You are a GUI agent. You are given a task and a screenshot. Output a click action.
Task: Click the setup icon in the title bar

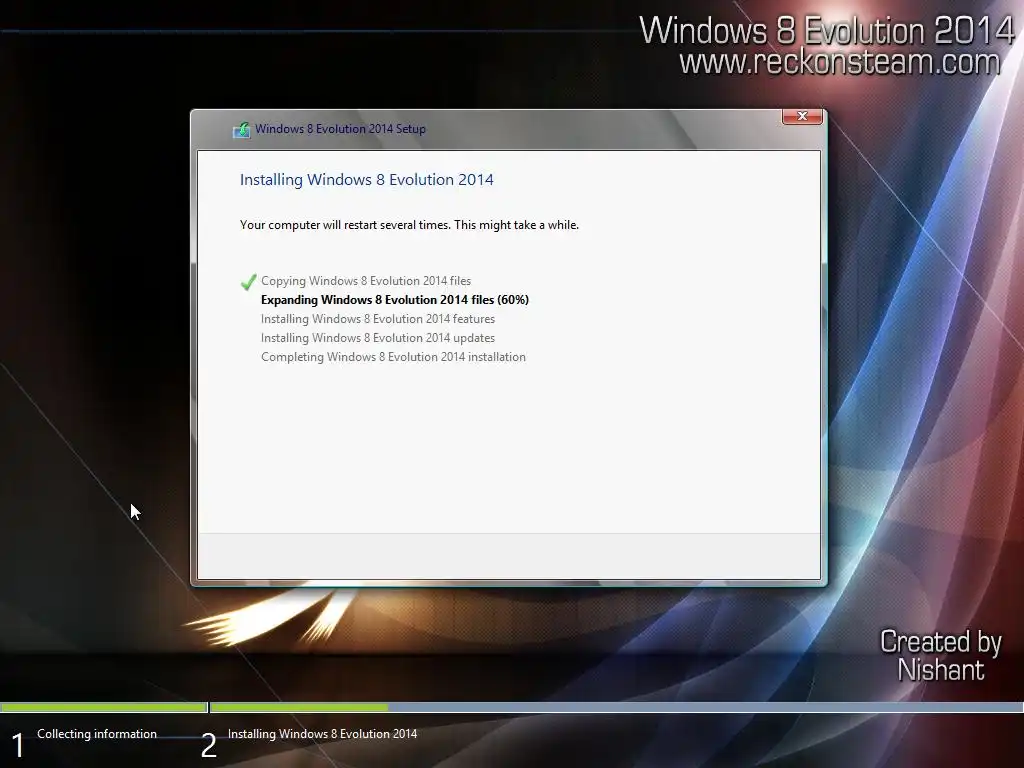click(241, 129)
